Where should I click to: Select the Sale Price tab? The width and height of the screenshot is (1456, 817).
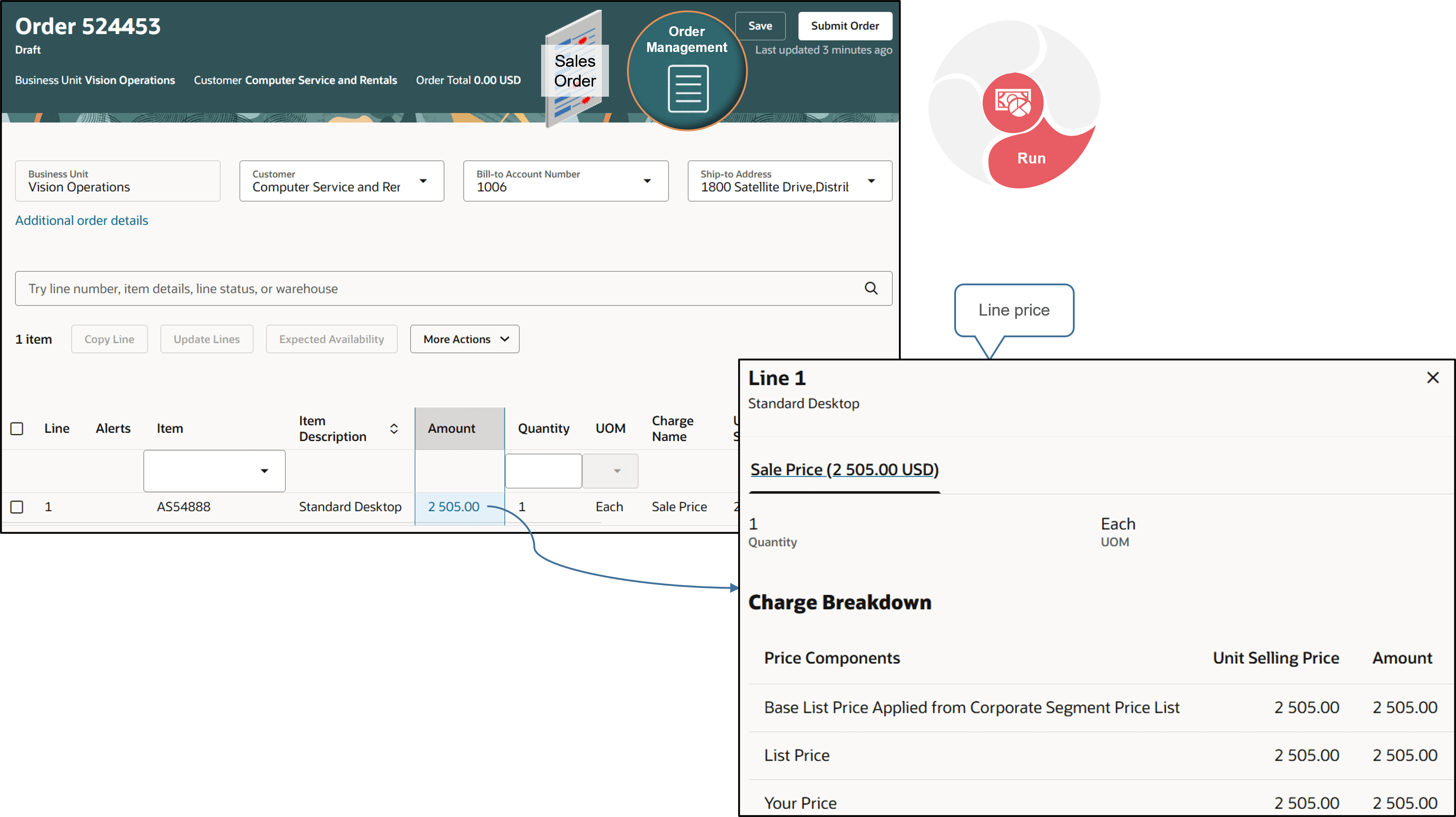pyautogui.click(x=844, y=470)
